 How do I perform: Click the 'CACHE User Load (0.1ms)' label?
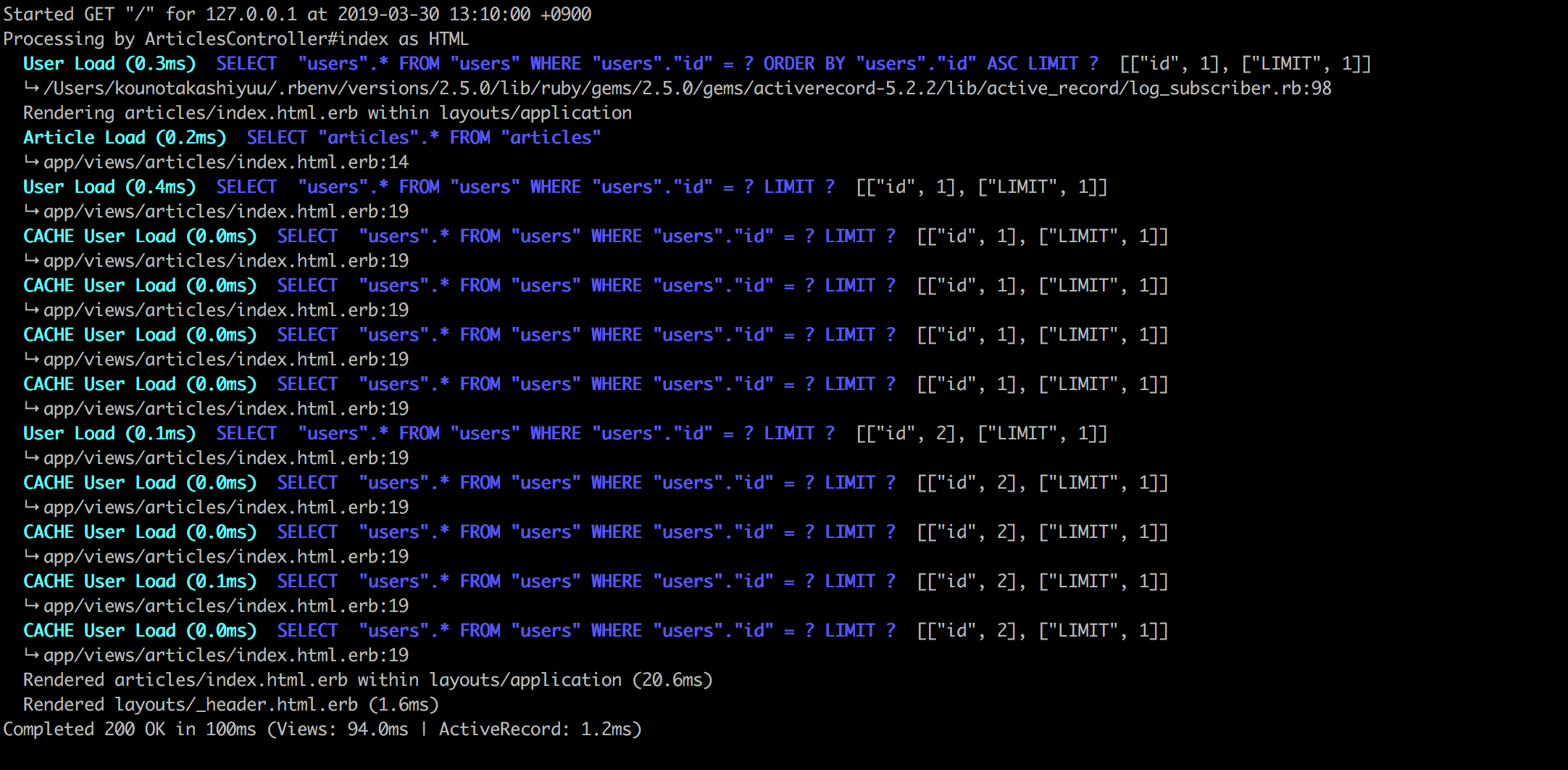[140, 581]
